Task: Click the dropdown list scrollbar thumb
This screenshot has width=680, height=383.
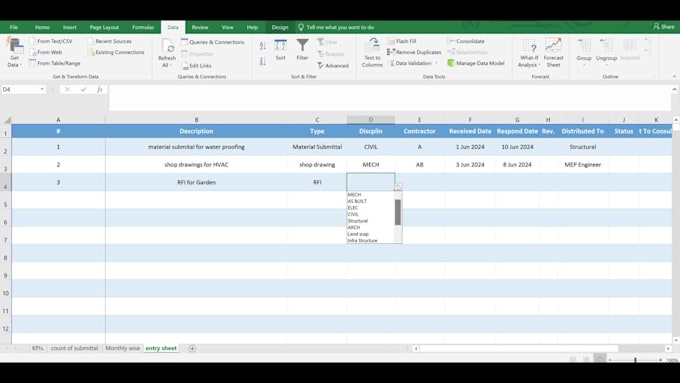Action: click(398, 212)
